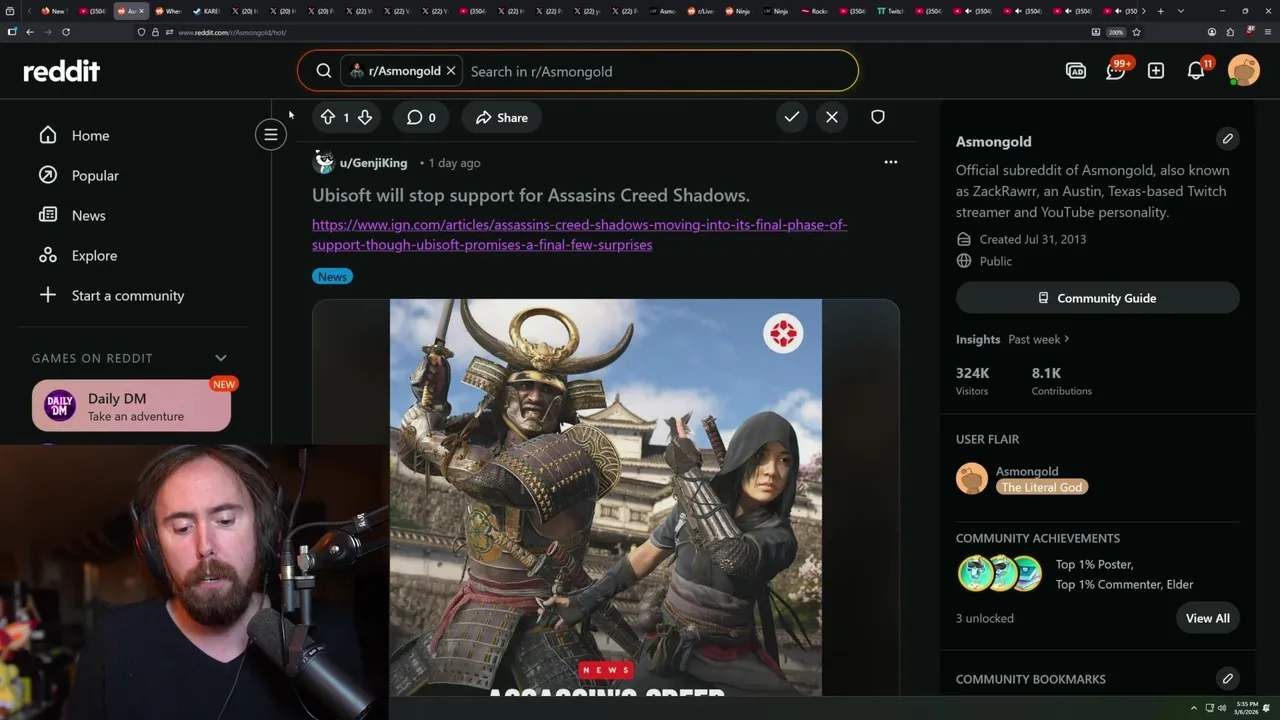The image size is (1280, 720).
Task: Approve the post with the checkmark
Action: click(x=792, y=117)
